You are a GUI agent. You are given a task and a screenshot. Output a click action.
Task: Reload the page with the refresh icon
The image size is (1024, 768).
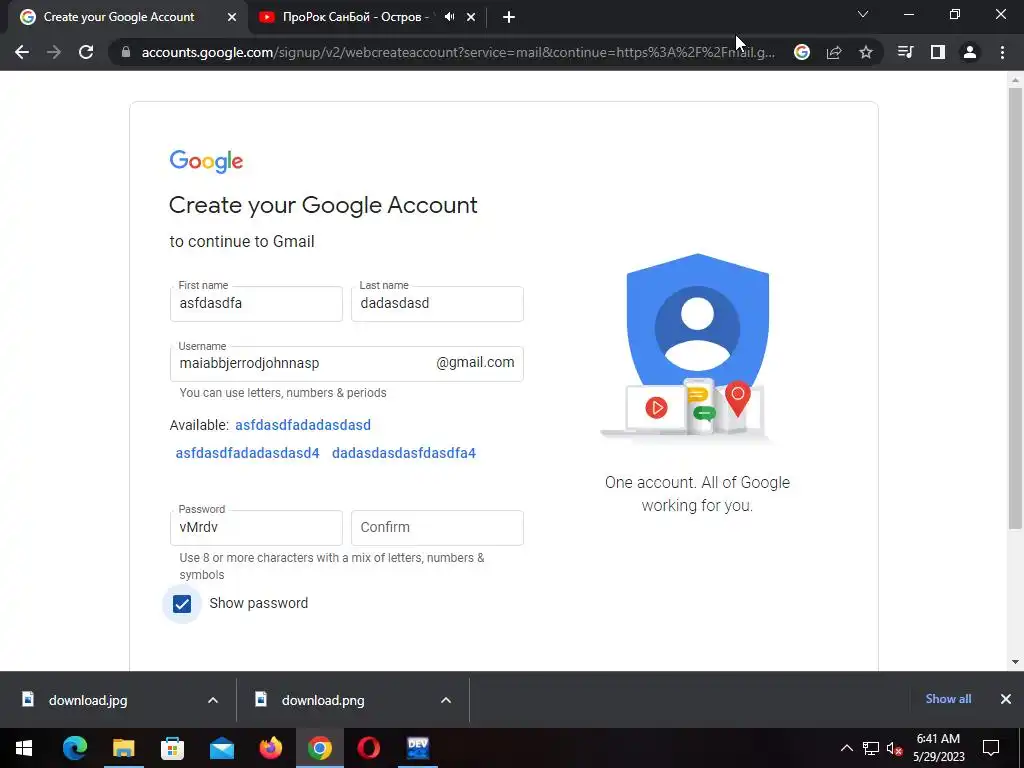pyautogui.click(x=86, y=52)
